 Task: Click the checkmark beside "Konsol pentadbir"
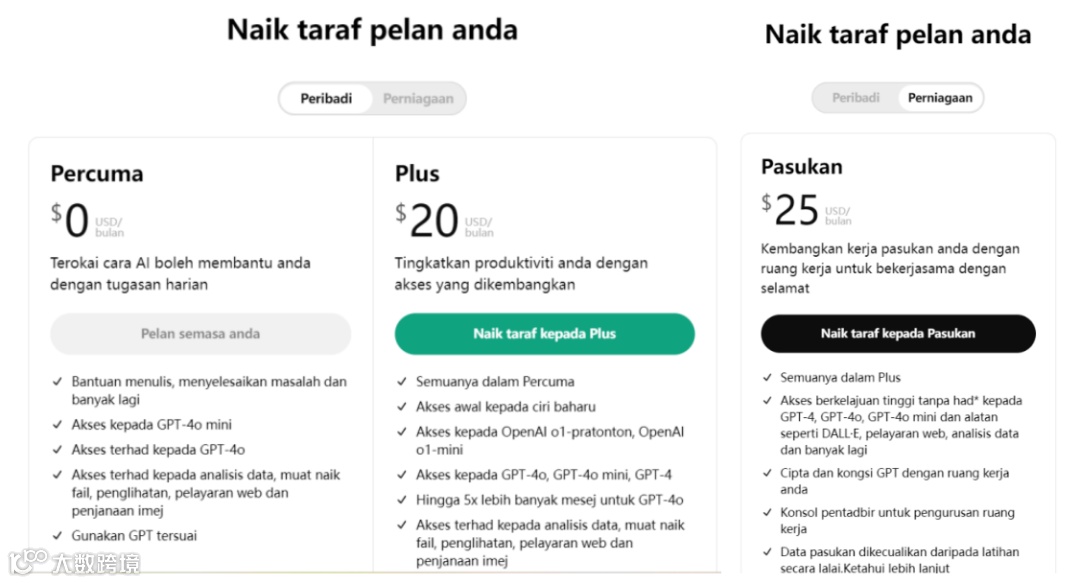(767, 513)
